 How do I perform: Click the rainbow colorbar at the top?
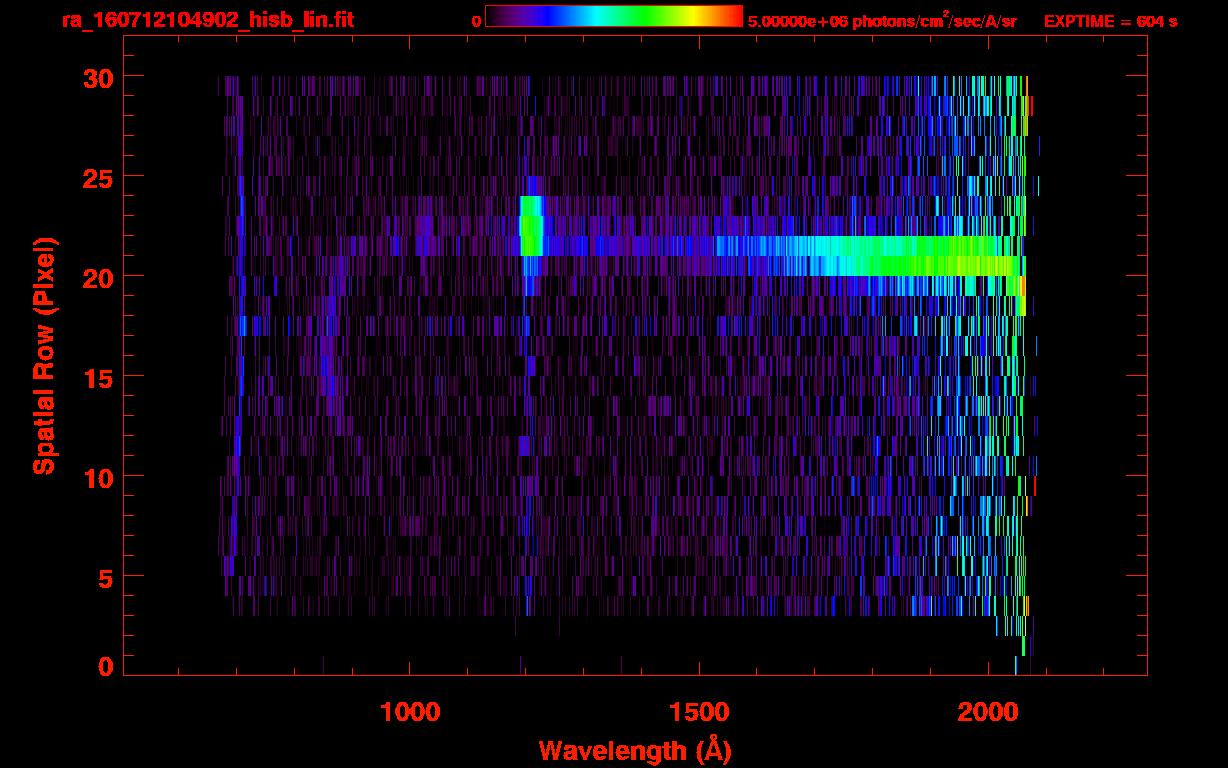pos(613,16)
